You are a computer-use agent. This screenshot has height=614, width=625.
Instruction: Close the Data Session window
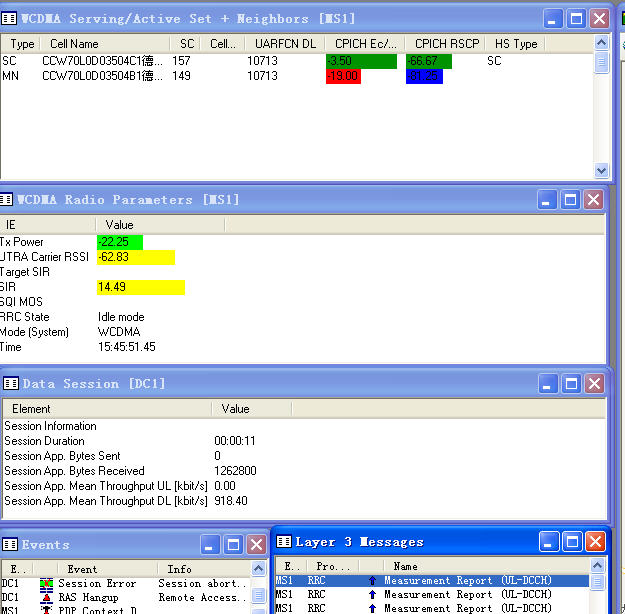point(594,384)
